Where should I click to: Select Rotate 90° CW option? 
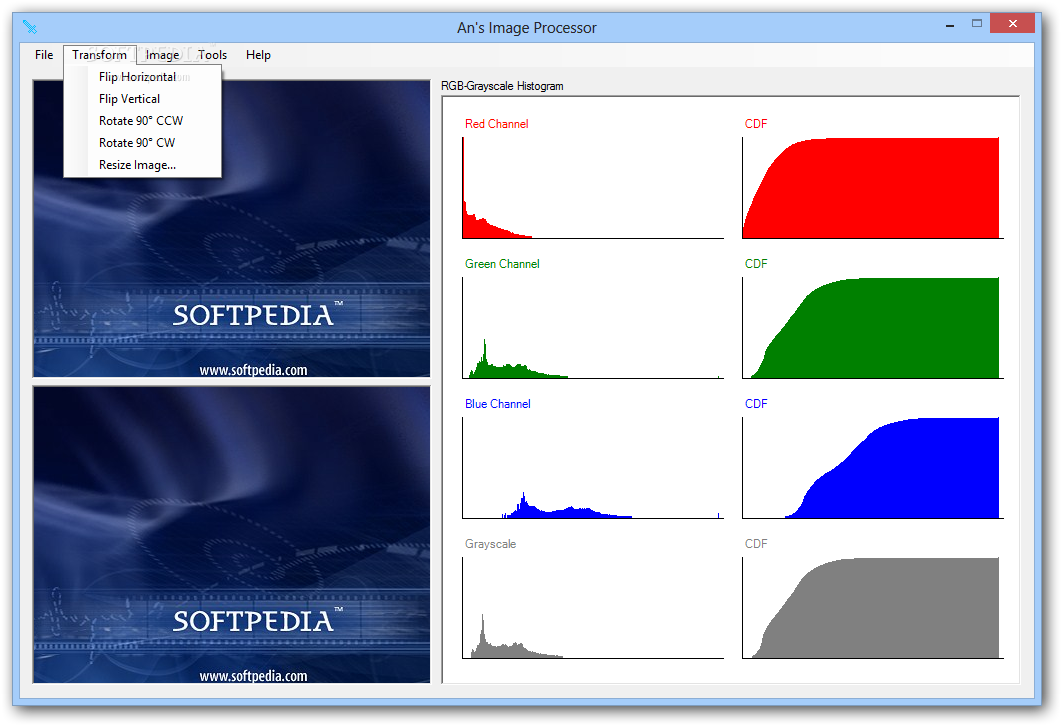coord(143,143)
